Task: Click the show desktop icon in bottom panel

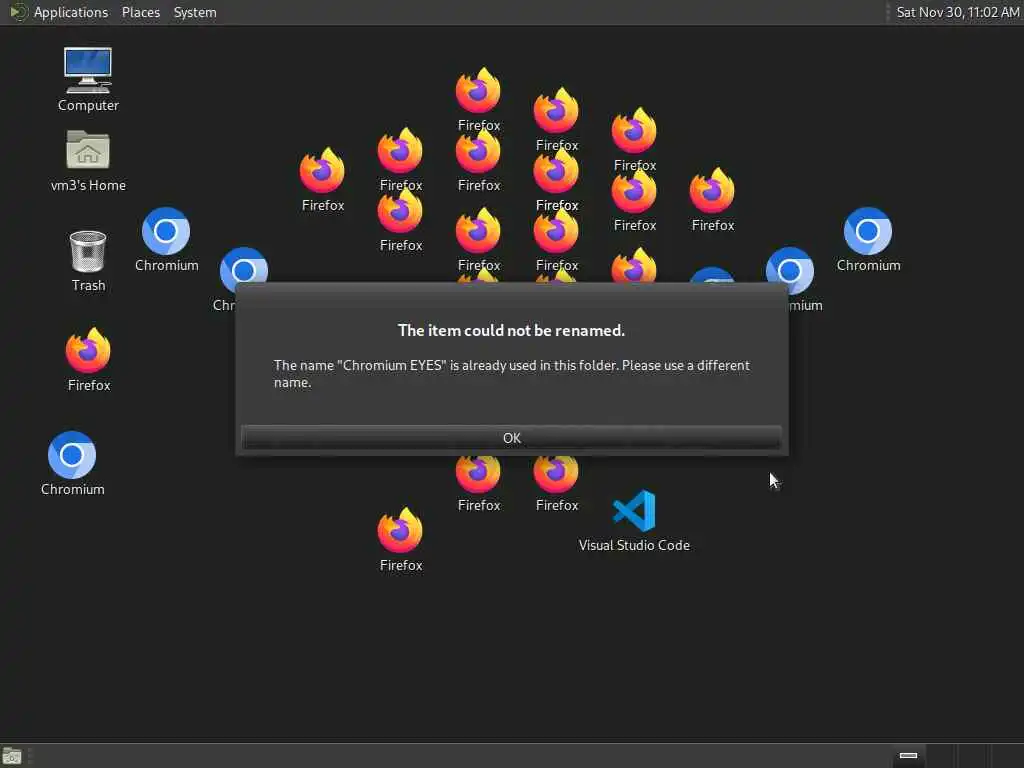Action: [x=12, y=756]
